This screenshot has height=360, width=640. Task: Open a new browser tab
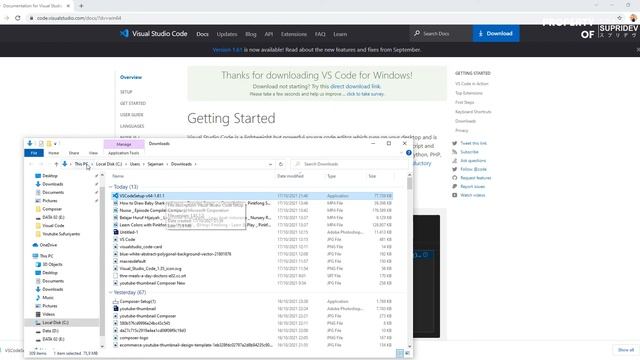click(81, 6)
